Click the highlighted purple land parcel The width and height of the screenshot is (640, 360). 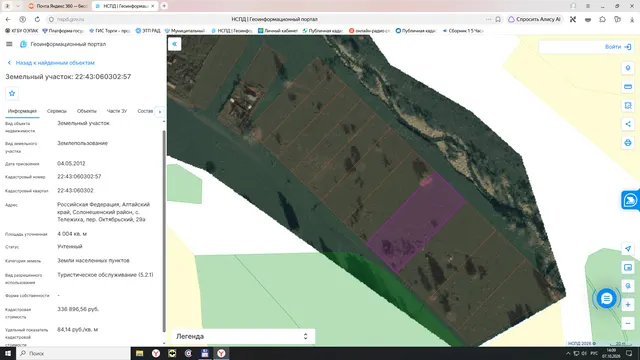coord(416,222)
